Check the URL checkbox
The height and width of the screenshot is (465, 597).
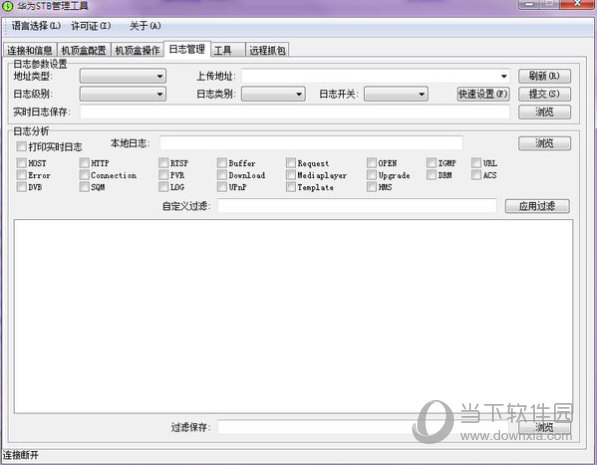click(476, 163)
